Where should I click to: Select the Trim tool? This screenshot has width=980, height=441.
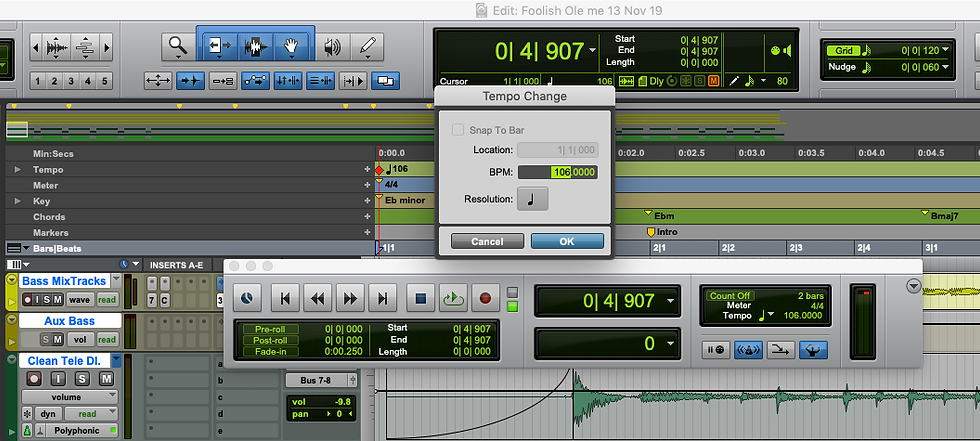(219, 46)
